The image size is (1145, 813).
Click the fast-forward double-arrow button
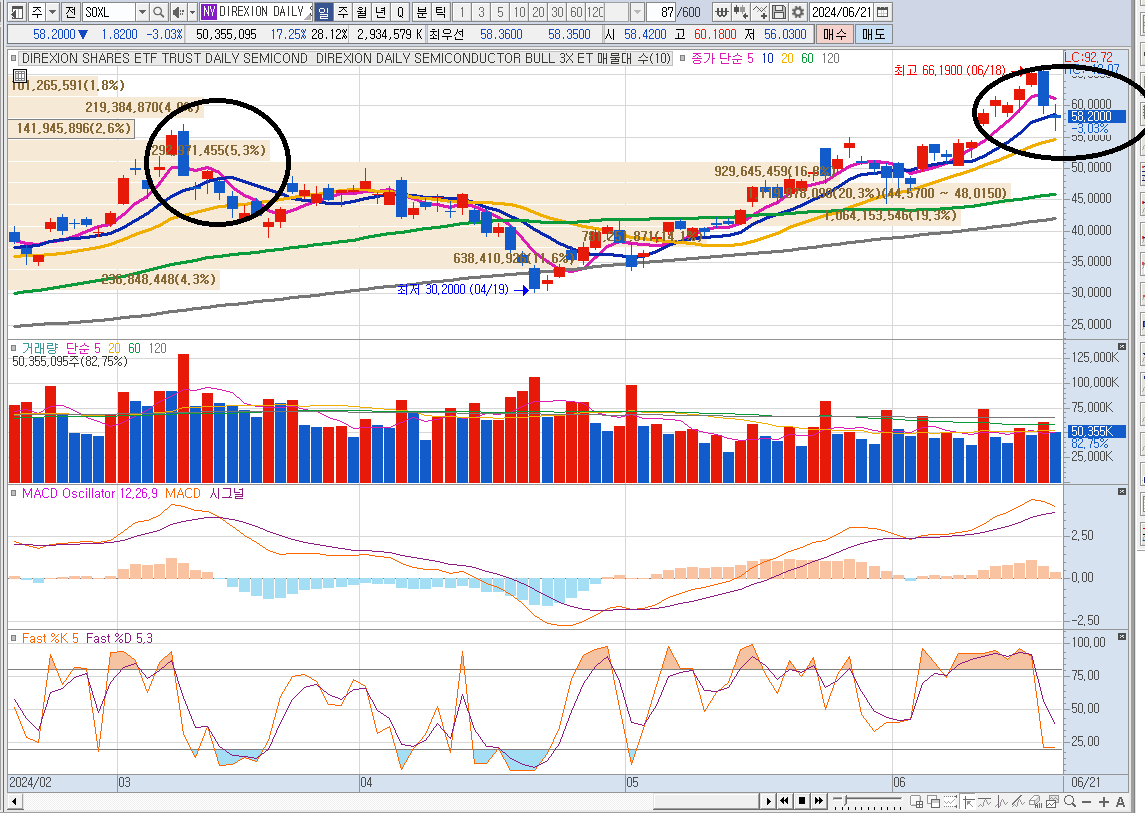click(x=819, y=801)
